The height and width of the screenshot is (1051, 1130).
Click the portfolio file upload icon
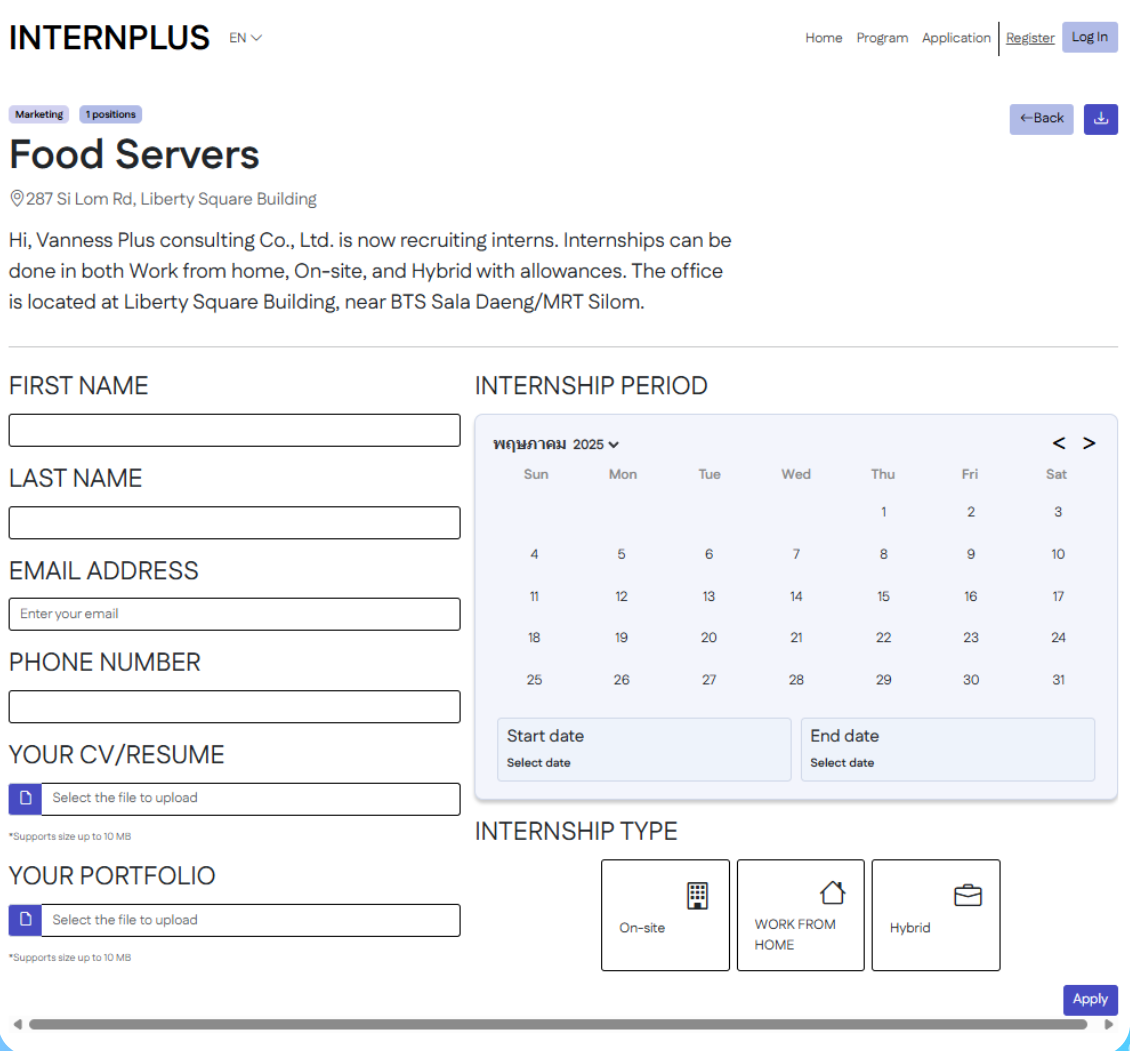tap(25, 920)
